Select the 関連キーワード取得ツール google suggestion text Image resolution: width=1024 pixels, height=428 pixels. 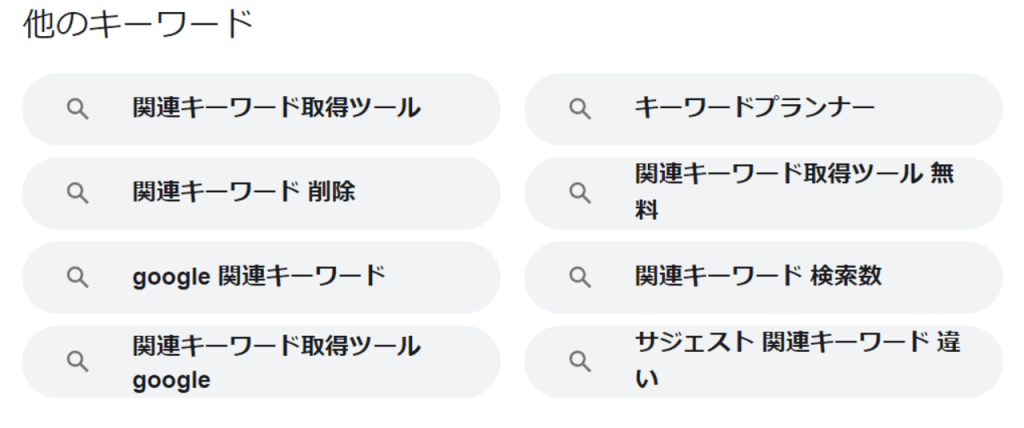(276, 362)
